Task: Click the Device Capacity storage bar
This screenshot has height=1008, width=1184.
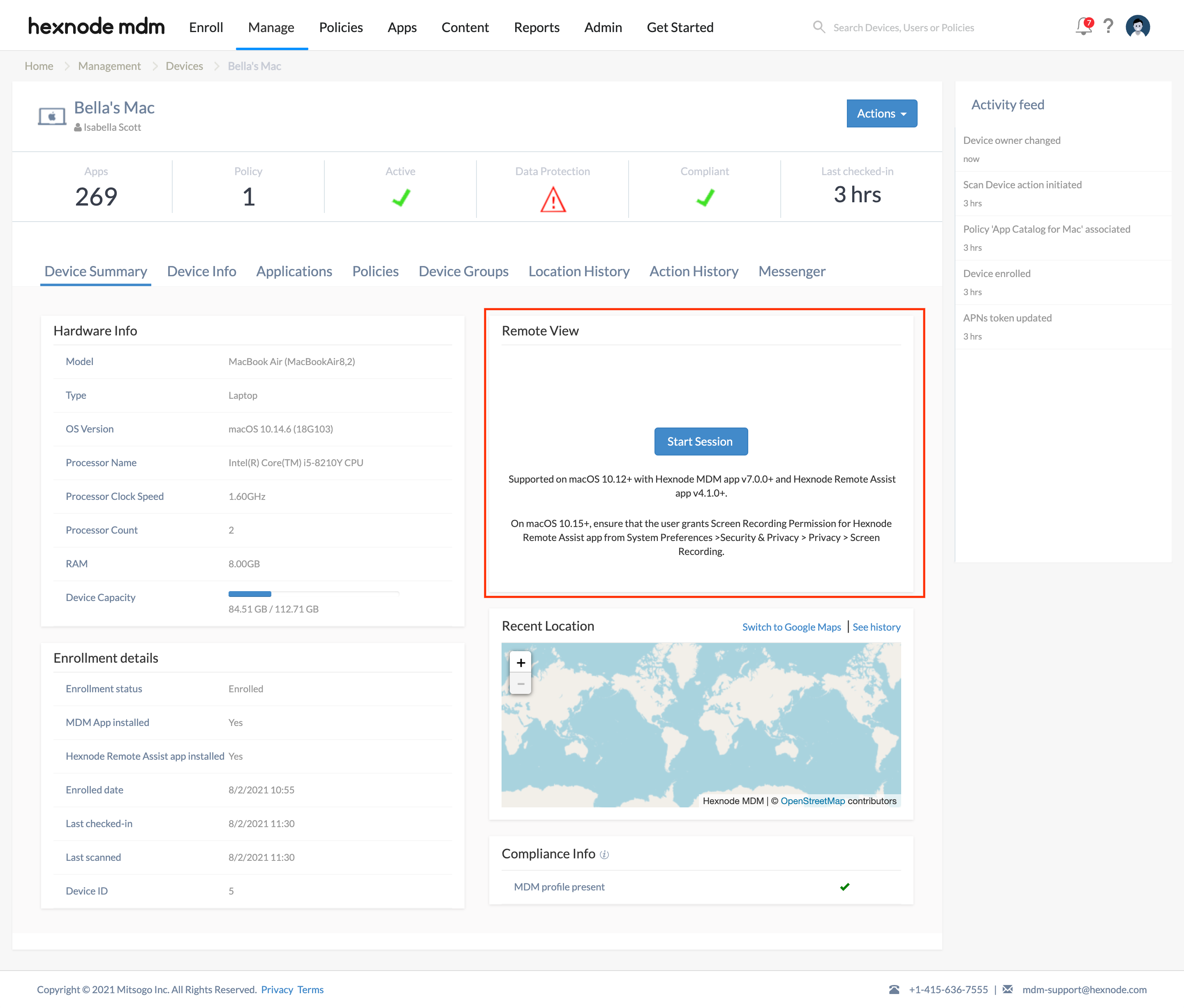Action: 313,594
